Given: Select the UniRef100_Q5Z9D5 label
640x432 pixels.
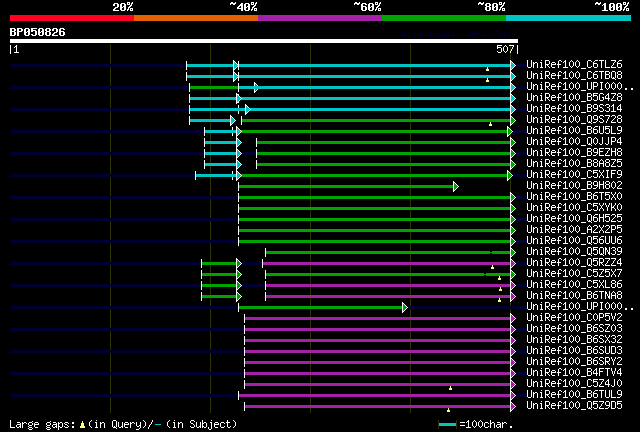Looking at the screenshot, I should (x=574, y=406).
